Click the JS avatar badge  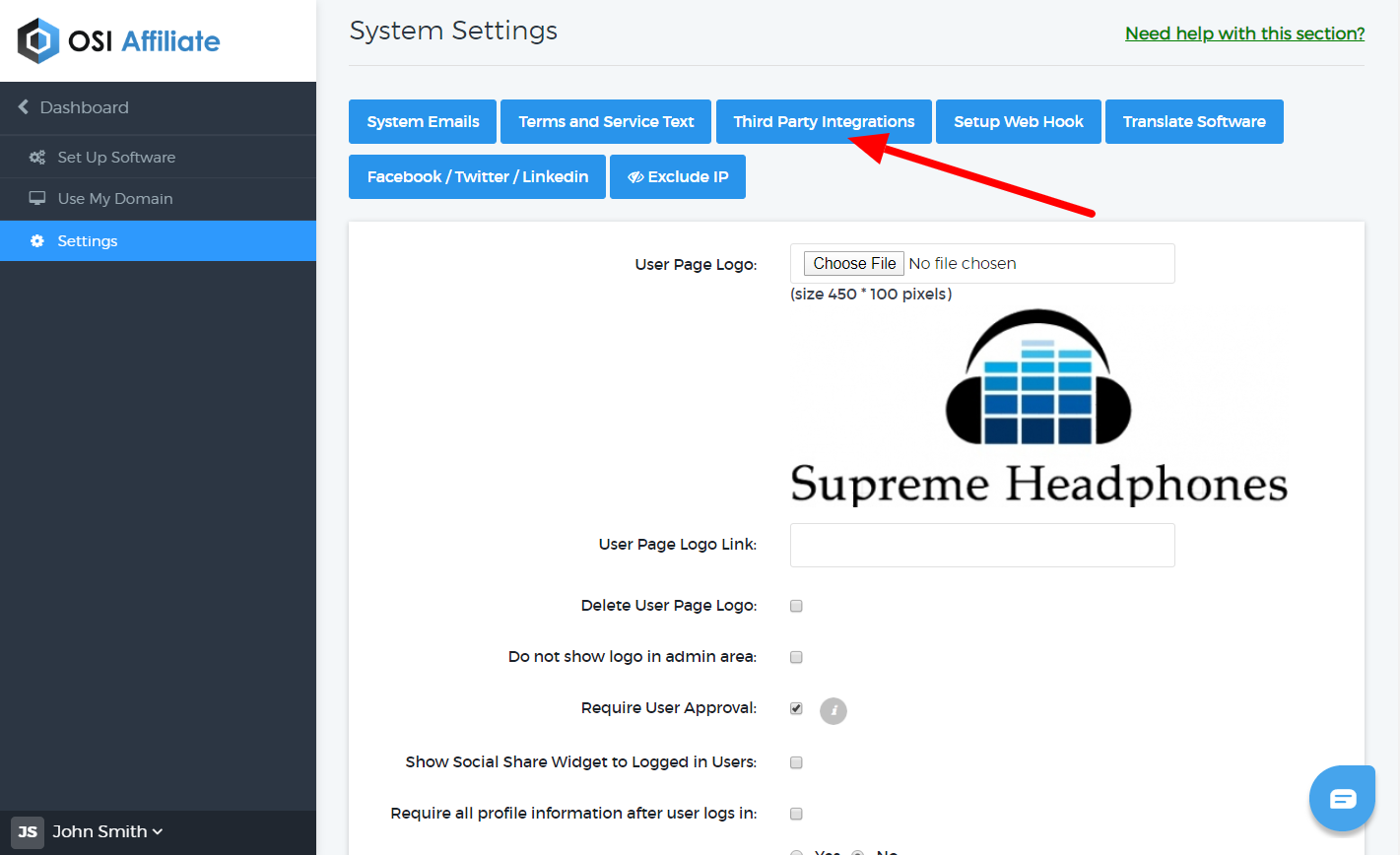click(x=28, y=831)
